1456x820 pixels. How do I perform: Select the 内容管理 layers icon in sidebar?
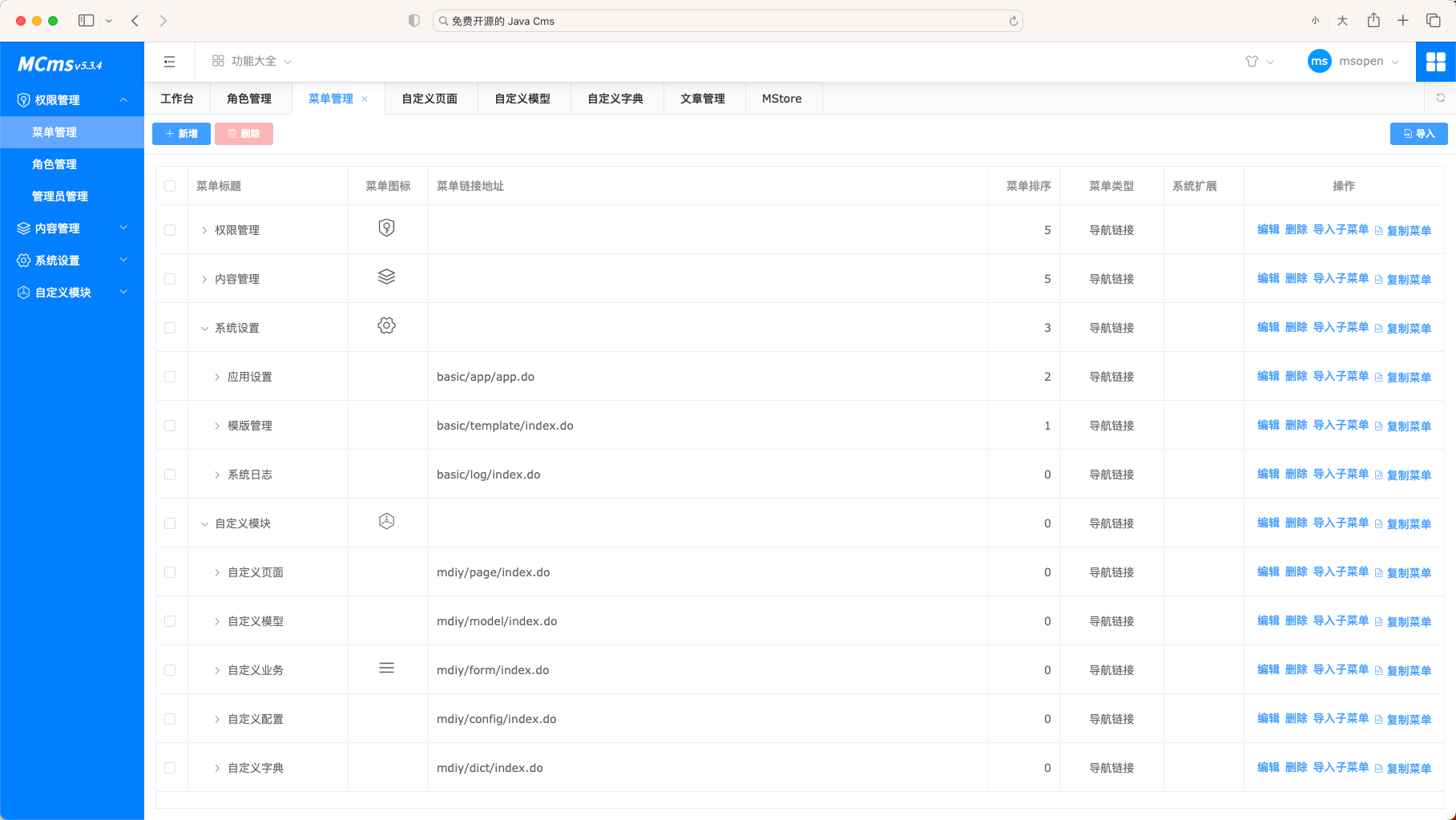click(x=23, y=228)
